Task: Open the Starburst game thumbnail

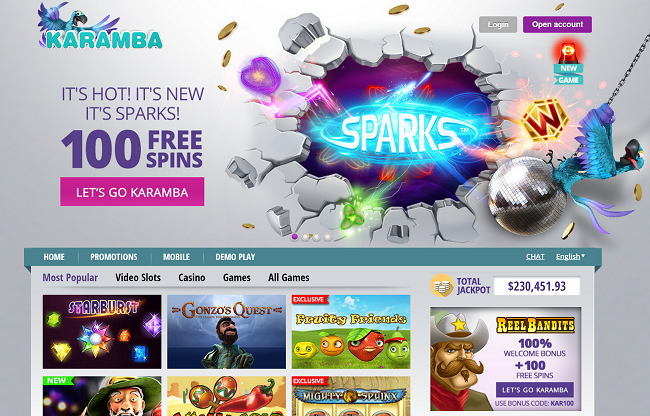Action: pos(102,332)
